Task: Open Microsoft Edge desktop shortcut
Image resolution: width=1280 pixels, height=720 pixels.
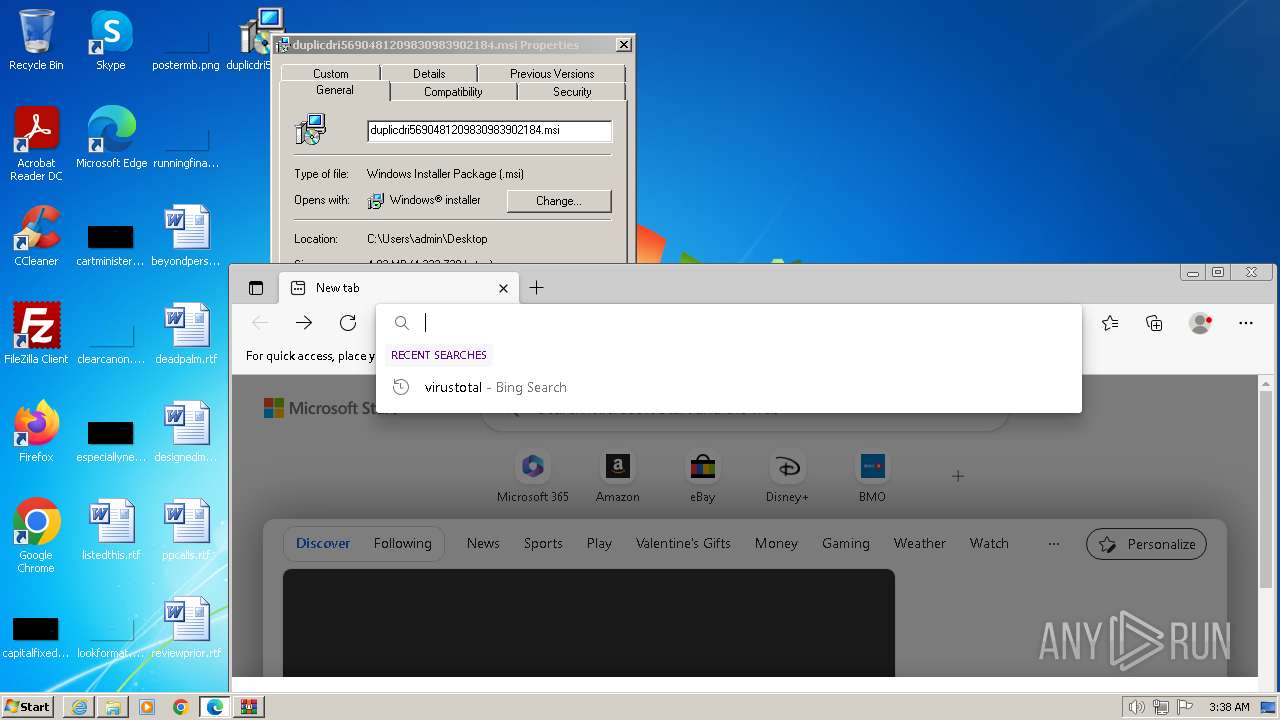Action: point(111,138)
